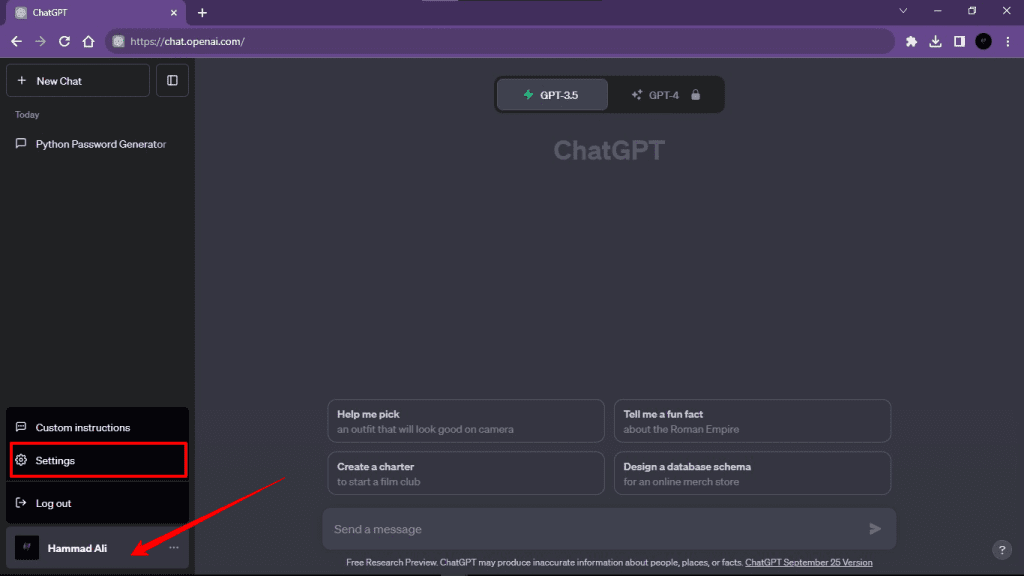1024x576 pixels.
Task: Click the ChatGPT browser tab
Action: [x=96, y=12]
